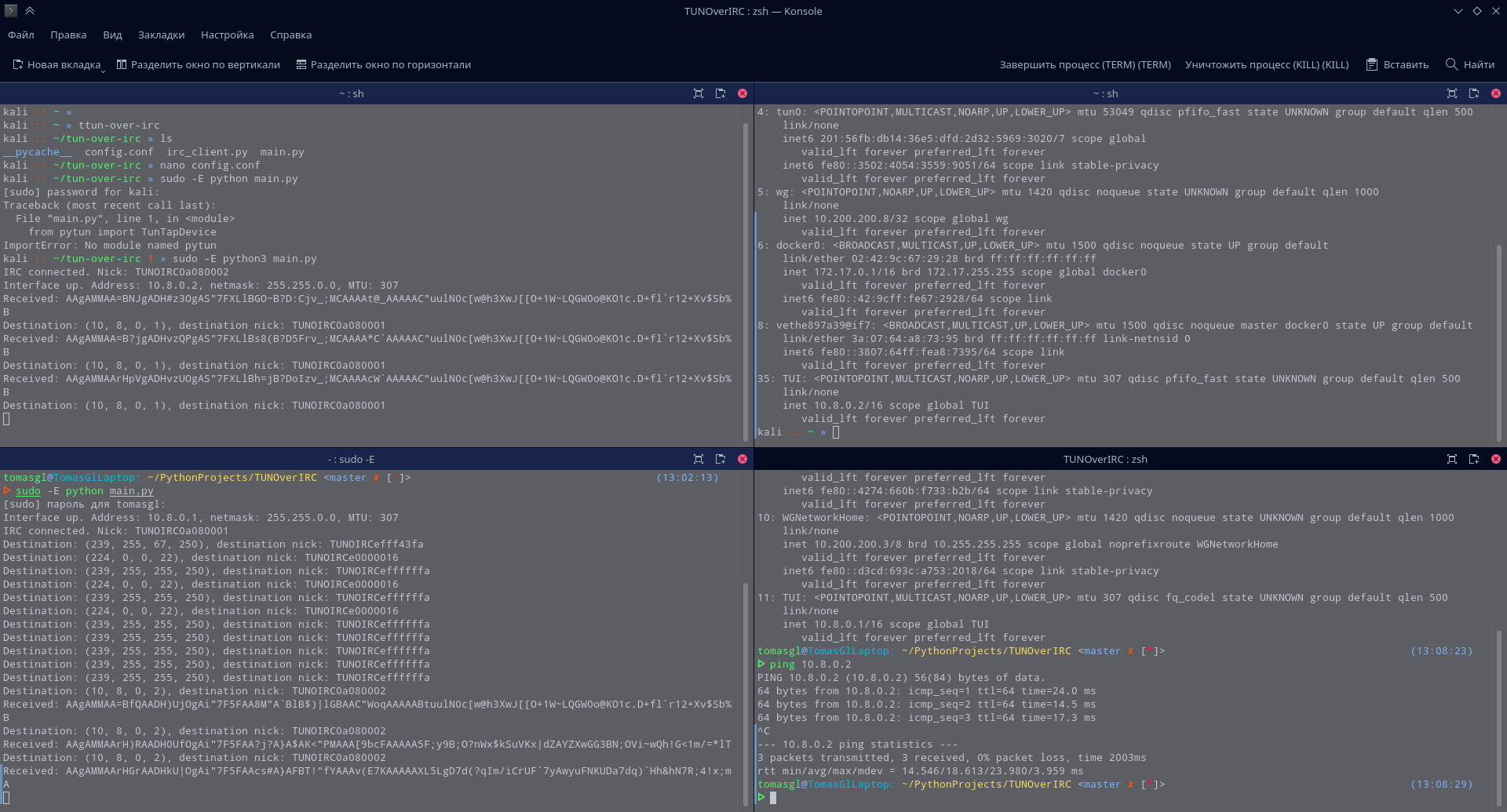Open the Справка menu

pos(290,35)
